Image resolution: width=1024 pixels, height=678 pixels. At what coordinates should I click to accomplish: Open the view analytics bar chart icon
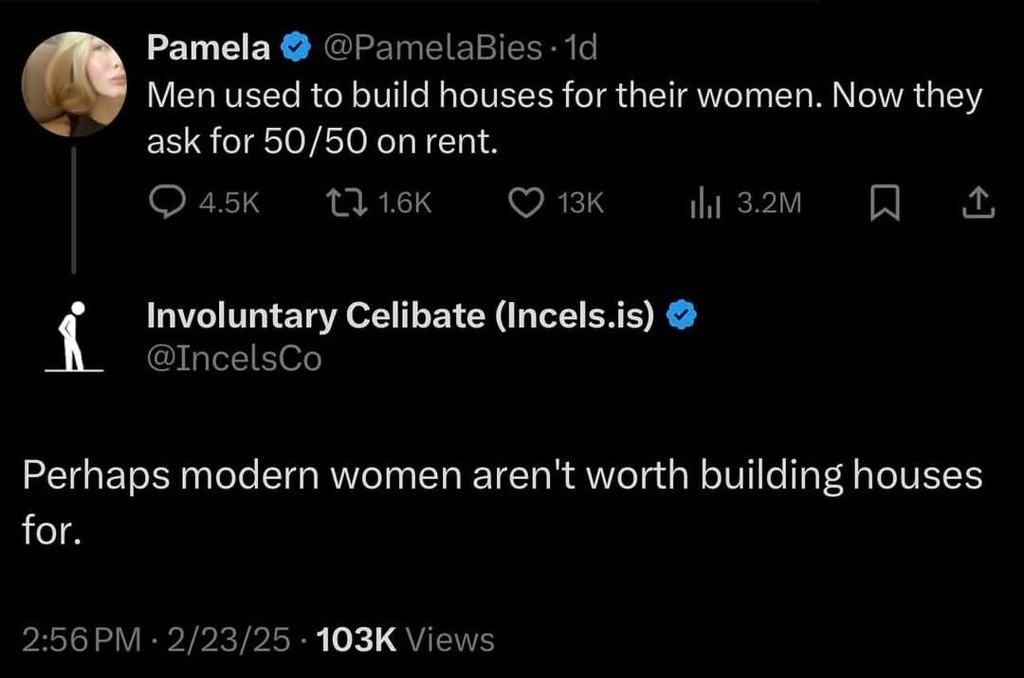point(704,203)
